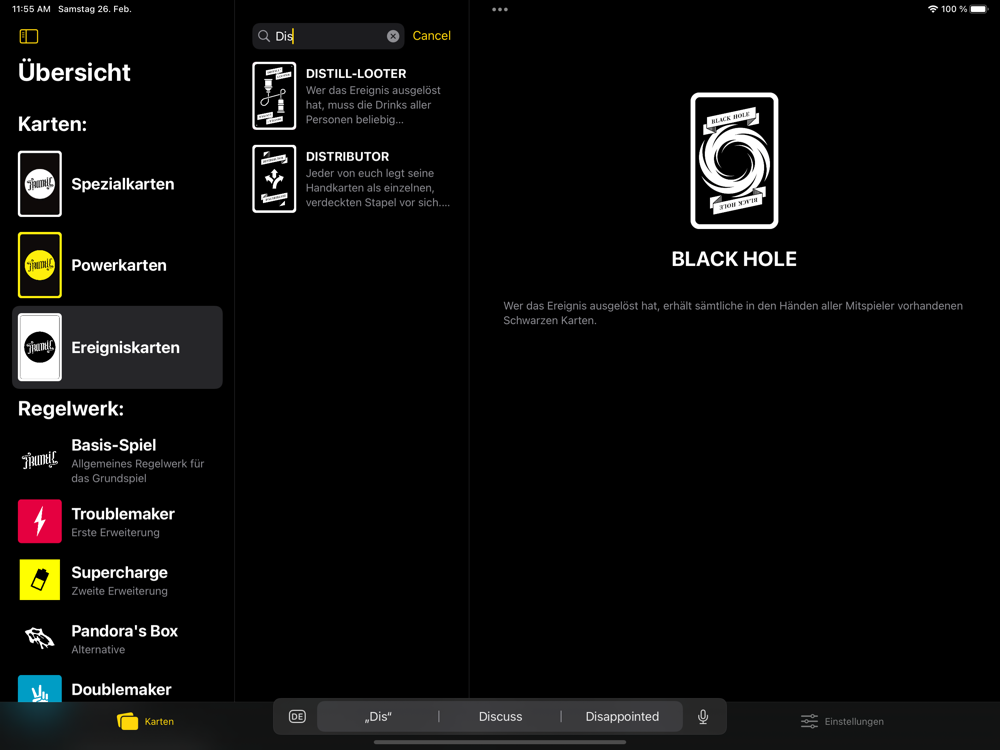Start dictation with the microphone icon
Image resolution: width=1000 pixels, height=750 pixels.
[x=703, y=717]
